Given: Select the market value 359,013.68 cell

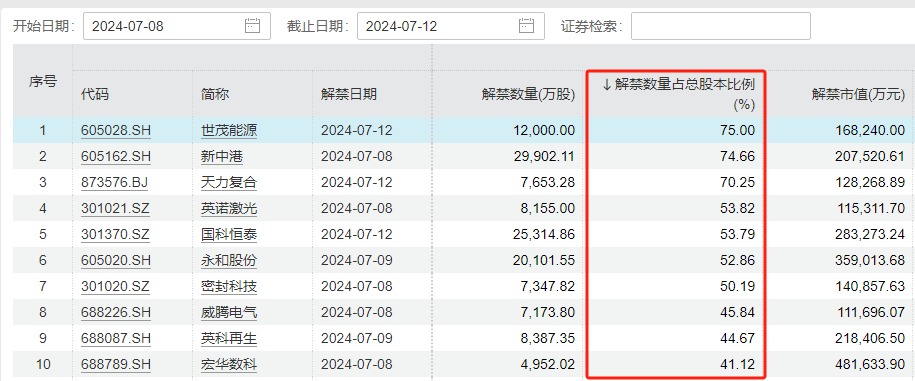Looking at the screenshot, I should pos(840,260).
